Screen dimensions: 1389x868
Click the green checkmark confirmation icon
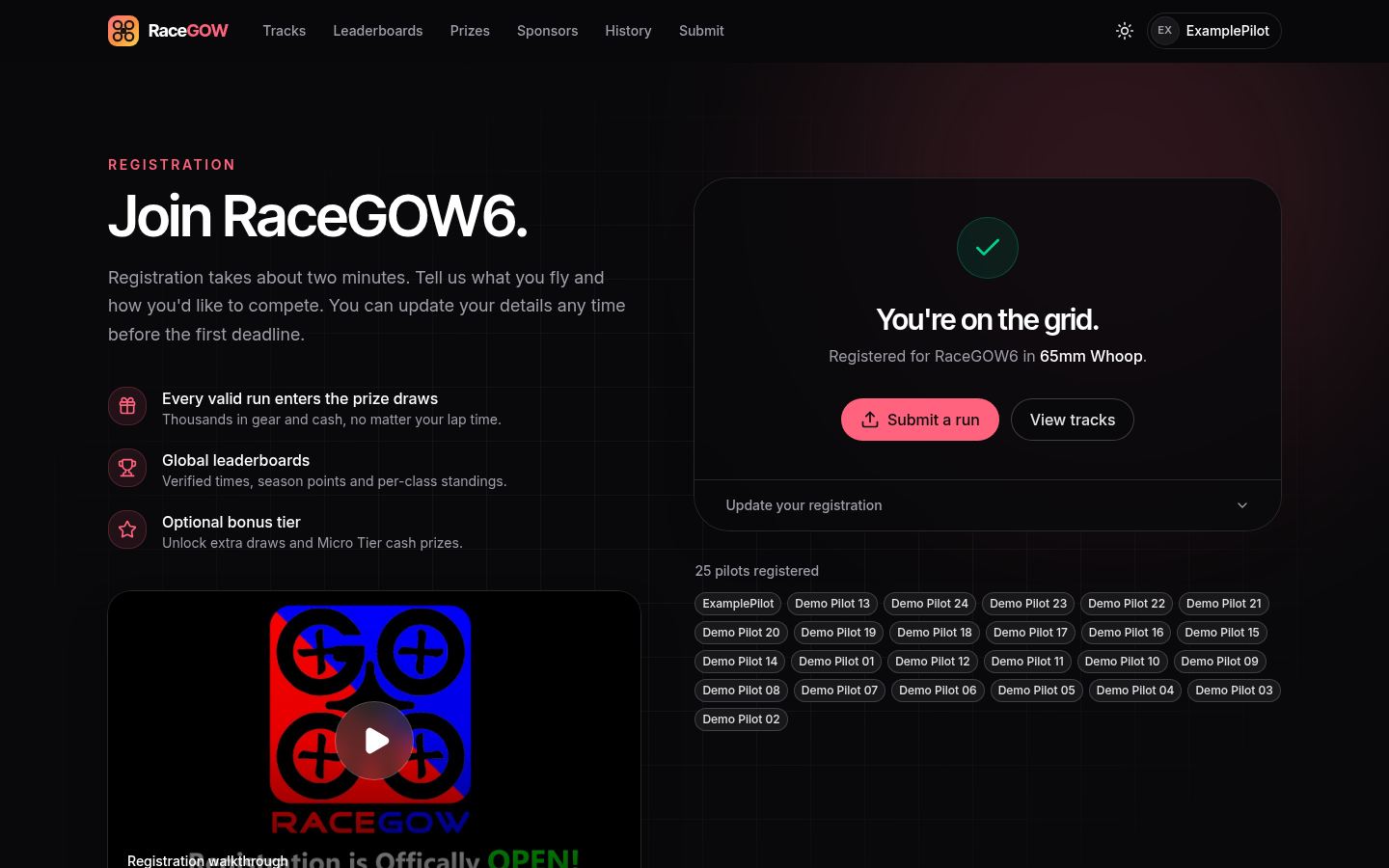pyautogui.click(x=988, y=248)
